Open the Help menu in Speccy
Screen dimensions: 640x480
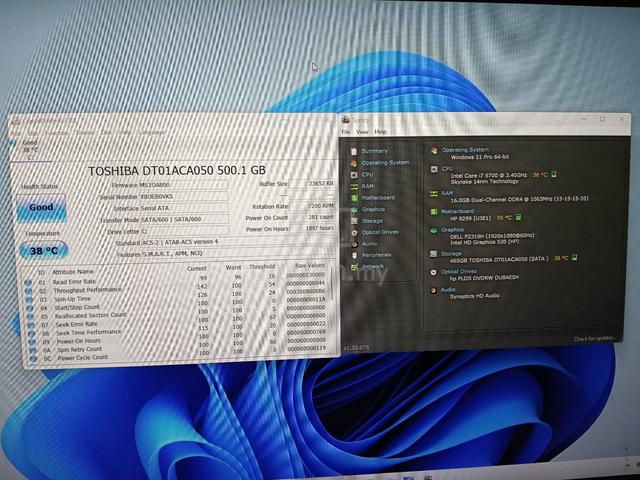click(380, 132)
